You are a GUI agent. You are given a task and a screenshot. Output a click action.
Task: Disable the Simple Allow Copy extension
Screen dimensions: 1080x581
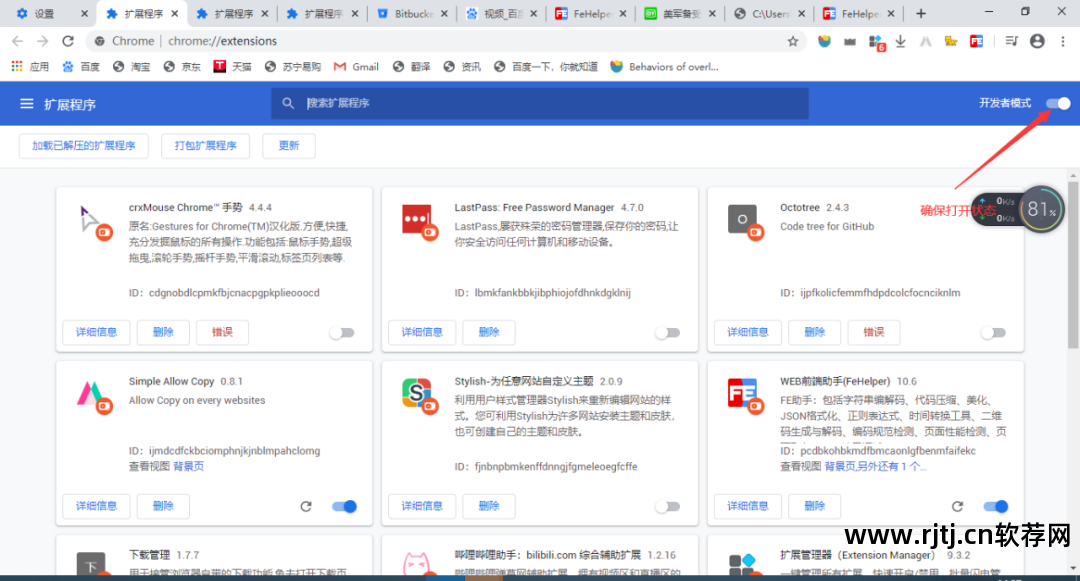tap(344, 507)
